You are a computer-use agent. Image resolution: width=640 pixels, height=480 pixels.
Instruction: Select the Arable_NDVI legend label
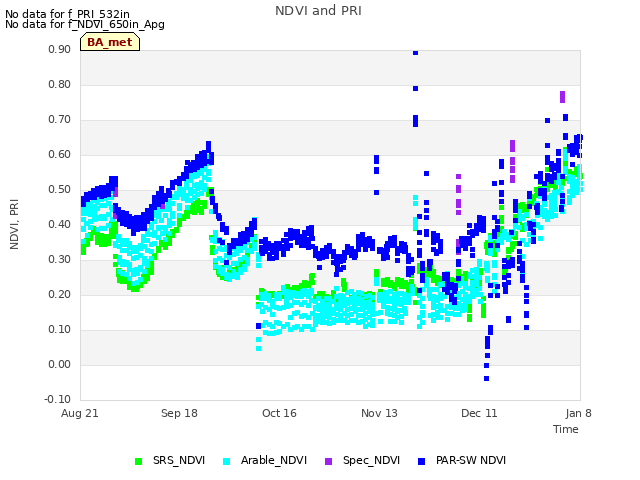[x=273, y=460]
